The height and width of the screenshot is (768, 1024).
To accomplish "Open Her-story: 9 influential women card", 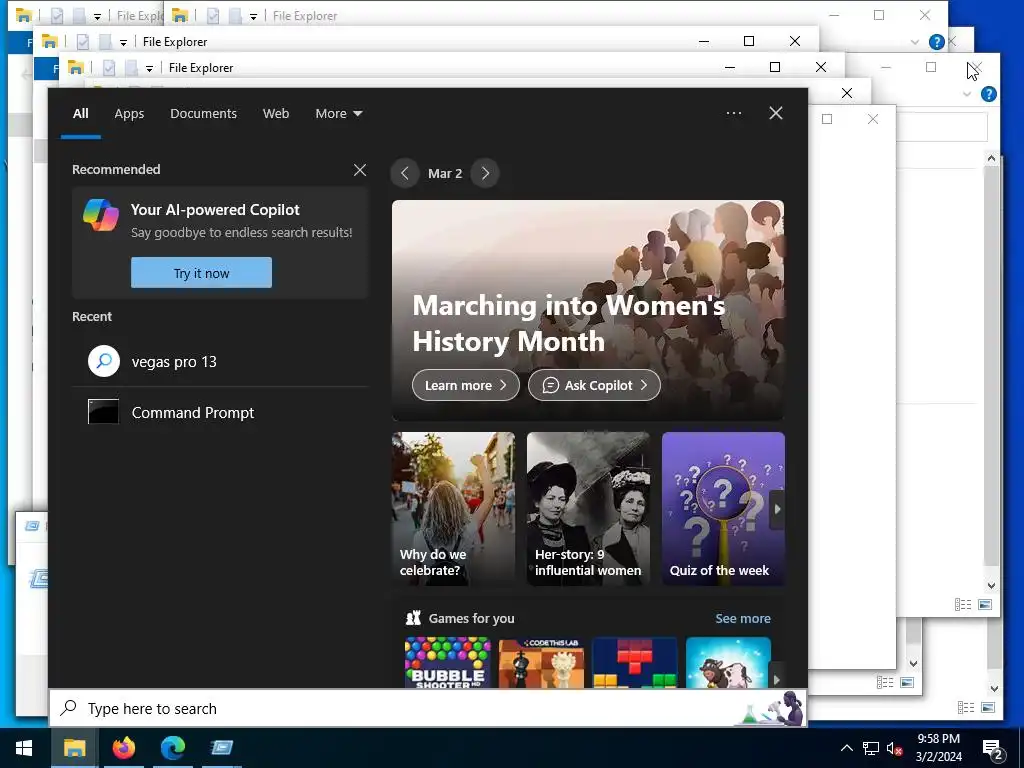I will pyautogui.click(x=588, y=508).
